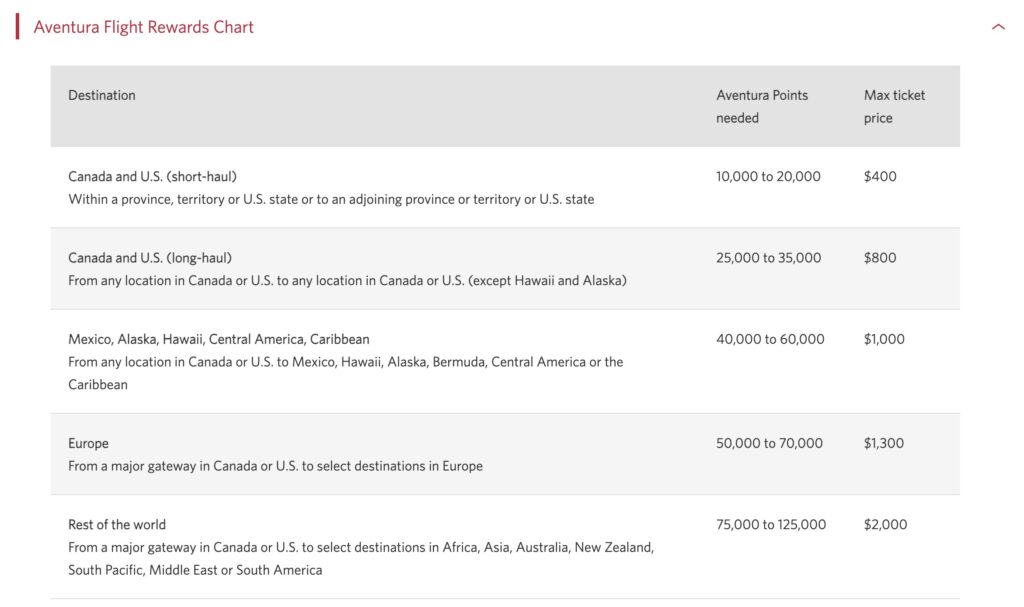The width and height of the screenshot is (1024, 607).
Task: Select the Destination column header
Action: coord(98,95)
